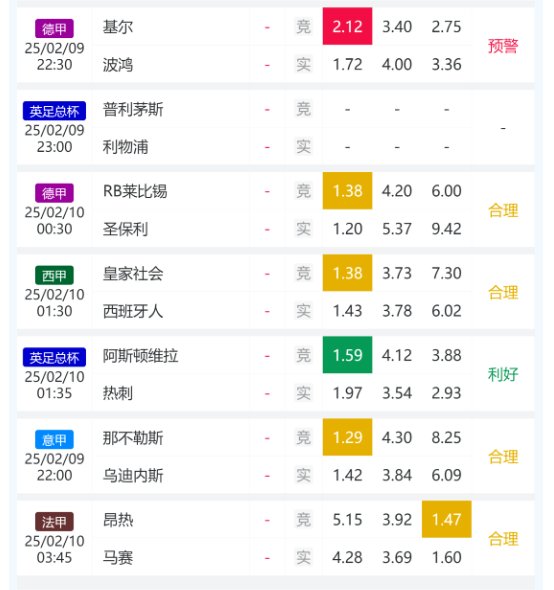Click the purple 德甲 badge for 基尔 match
The width and height of the screenshot is (554, 590).
(x=54, y=29)
